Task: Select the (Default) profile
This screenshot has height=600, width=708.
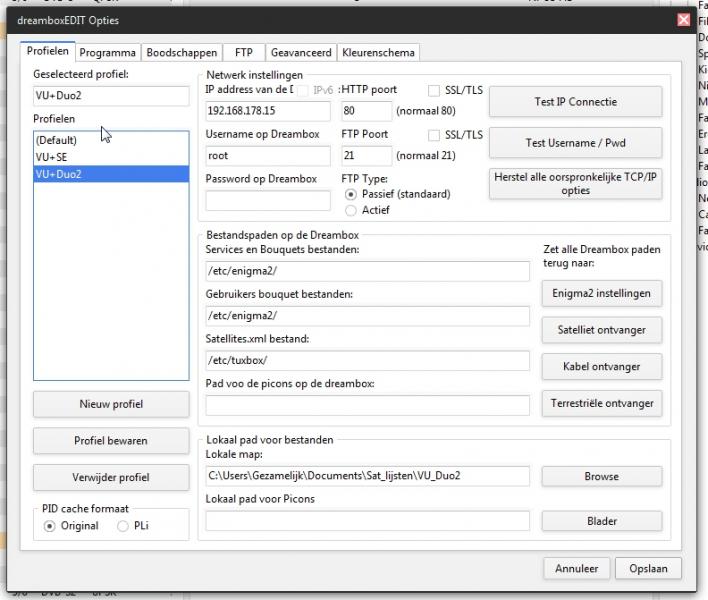Action: point(56,141)
